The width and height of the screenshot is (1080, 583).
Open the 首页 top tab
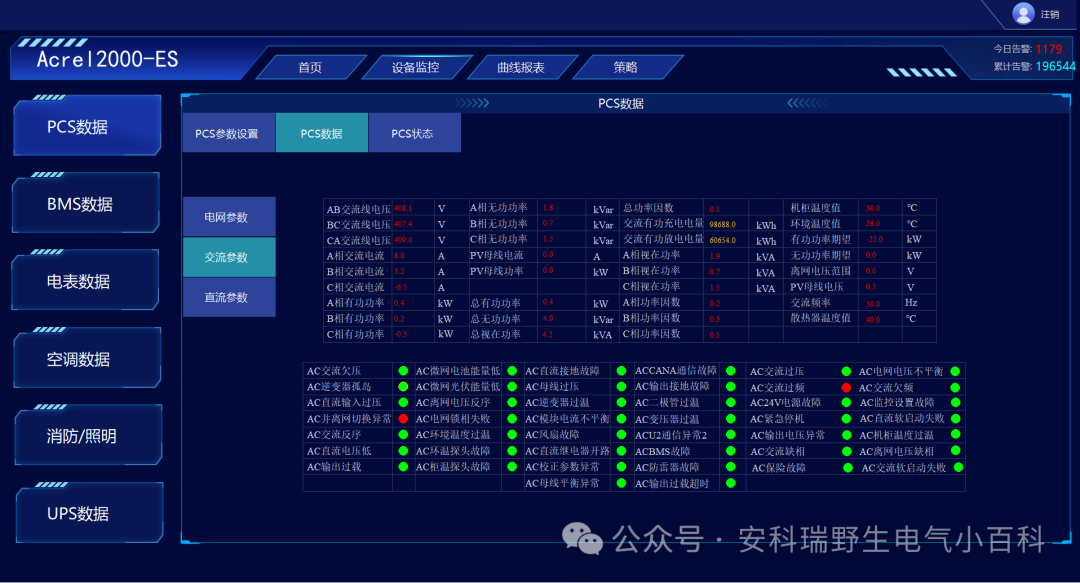point(310,68)
